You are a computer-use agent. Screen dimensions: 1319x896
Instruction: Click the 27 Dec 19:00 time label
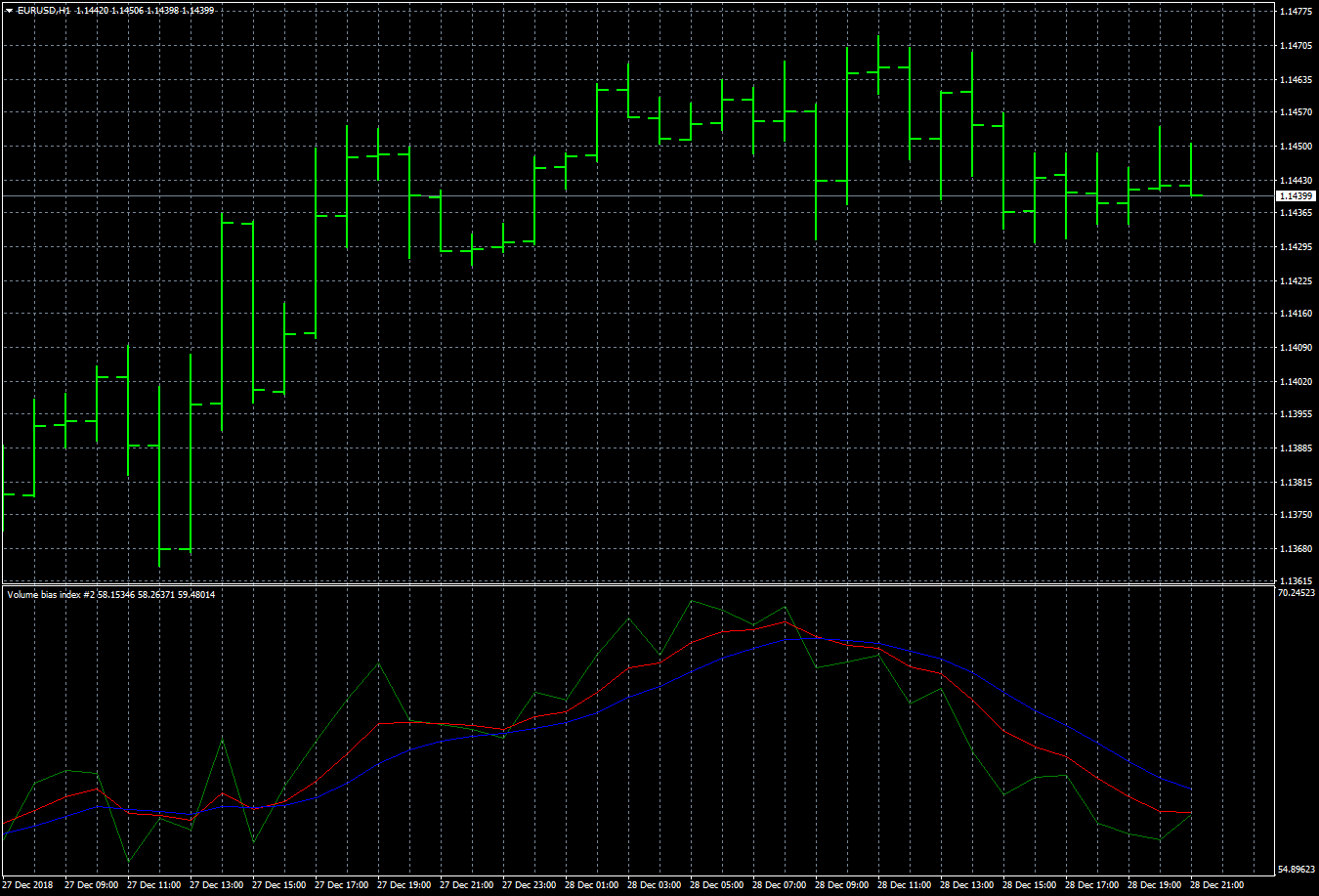pos(404,885)
